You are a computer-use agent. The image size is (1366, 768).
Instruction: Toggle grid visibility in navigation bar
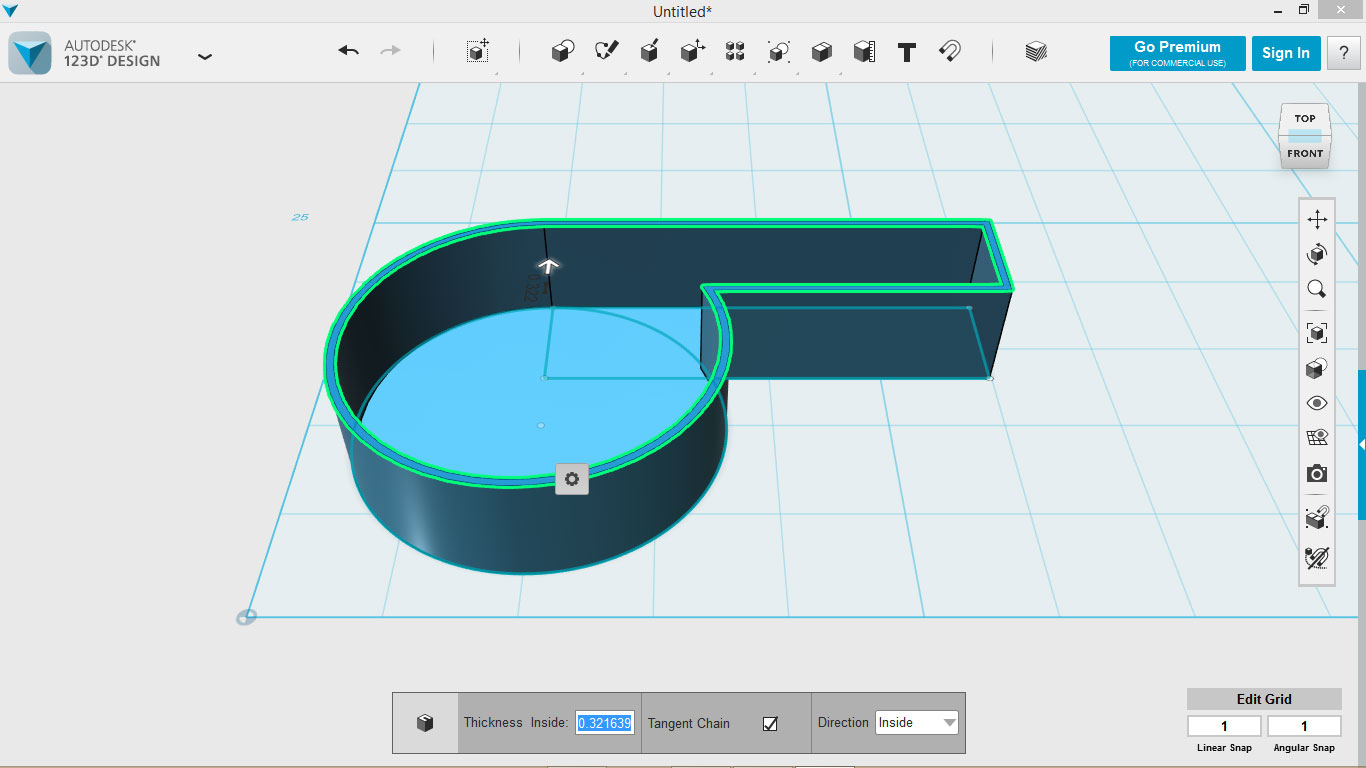click(1316, 437)
